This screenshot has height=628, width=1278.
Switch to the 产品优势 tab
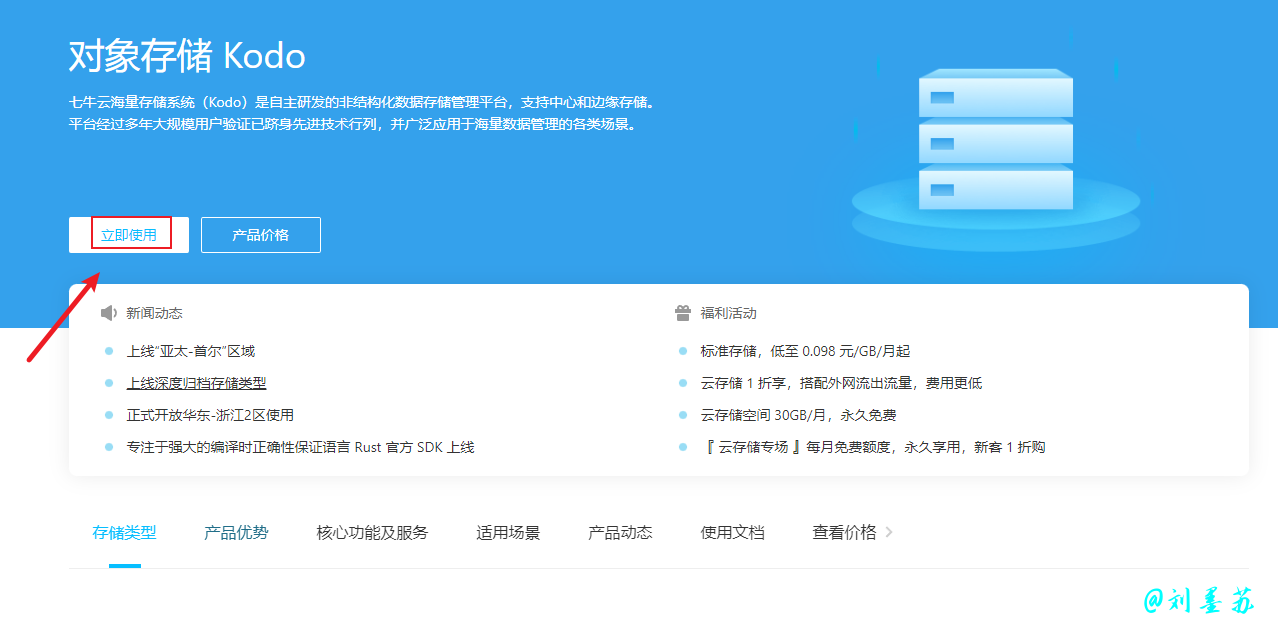click(x=237, y=533)
